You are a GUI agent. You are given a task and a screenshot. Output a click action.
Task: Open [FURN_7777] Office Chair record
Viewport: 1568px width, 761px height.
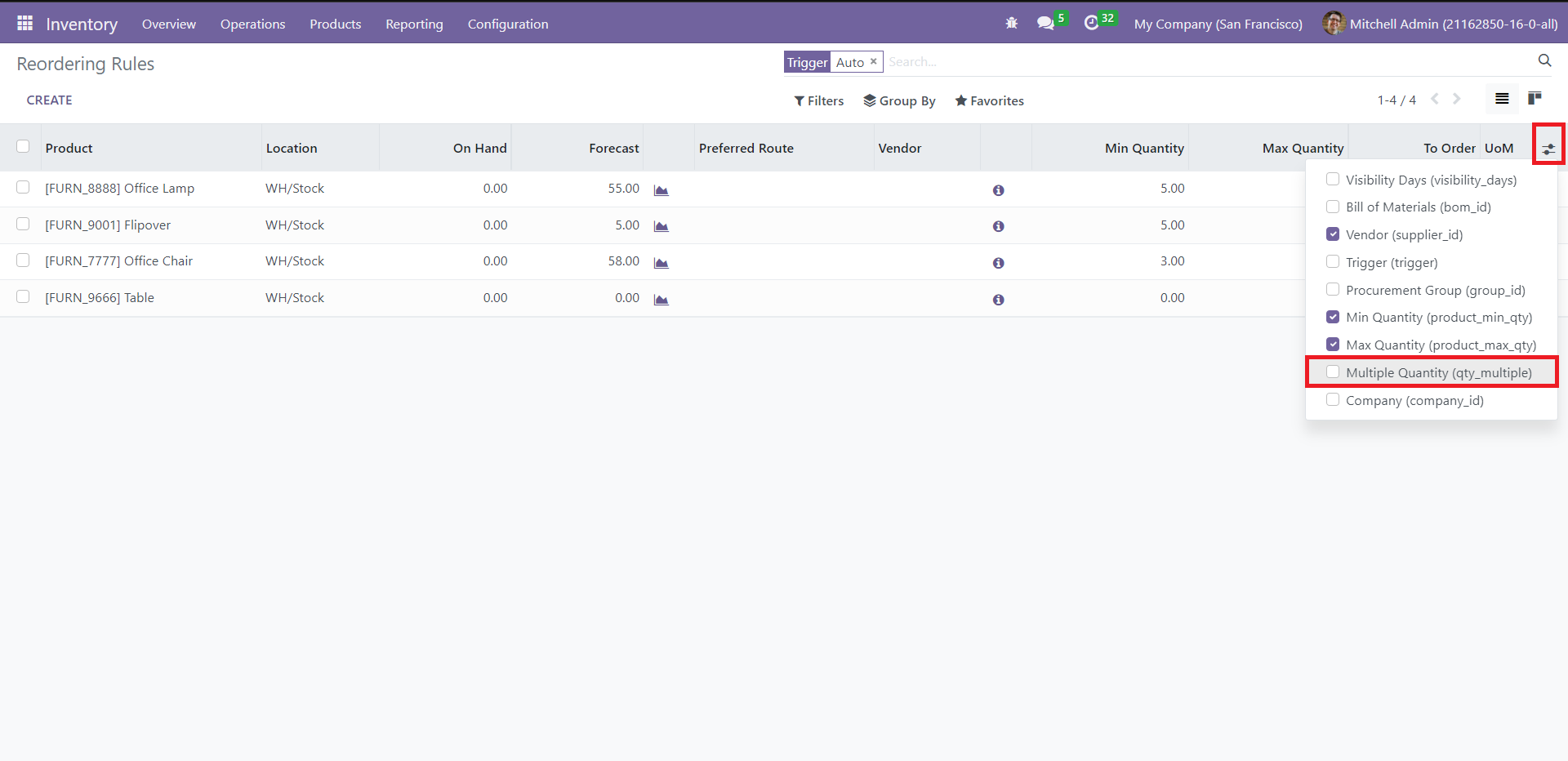[x=118, y=260]
